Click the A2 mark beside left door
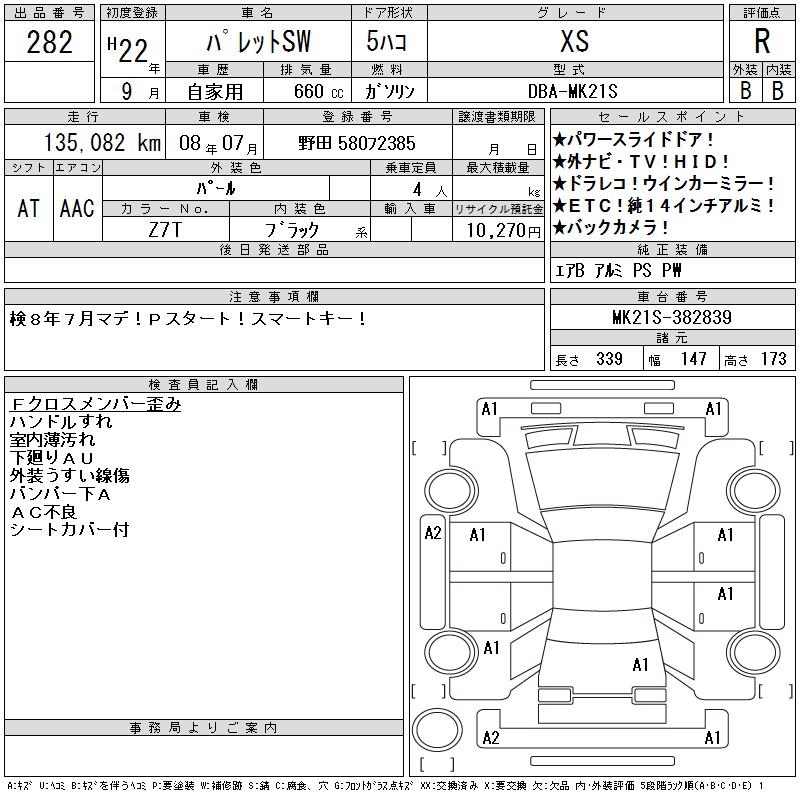The height and width of the screenshot is (800, 800). [433, 533]
